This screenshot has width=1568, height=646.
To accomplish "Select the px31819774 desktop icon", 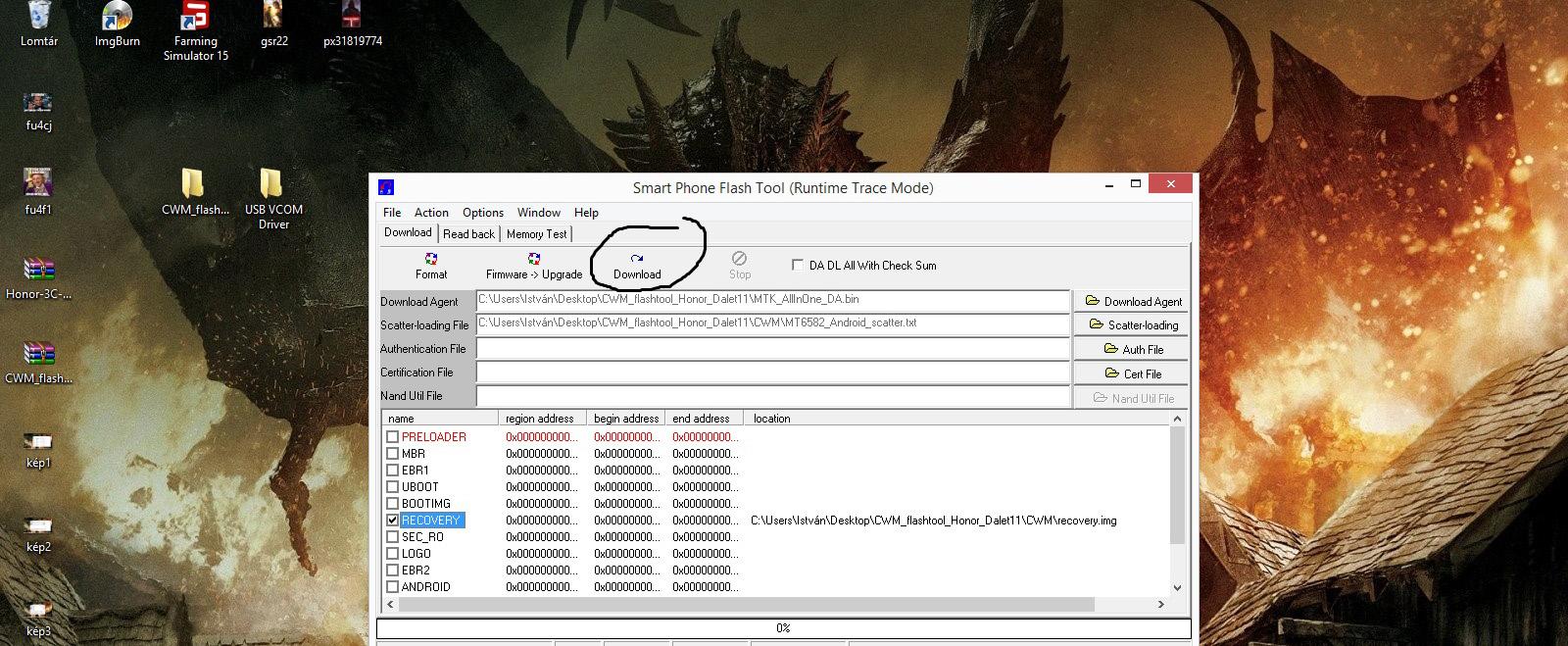I will (353, 25).
